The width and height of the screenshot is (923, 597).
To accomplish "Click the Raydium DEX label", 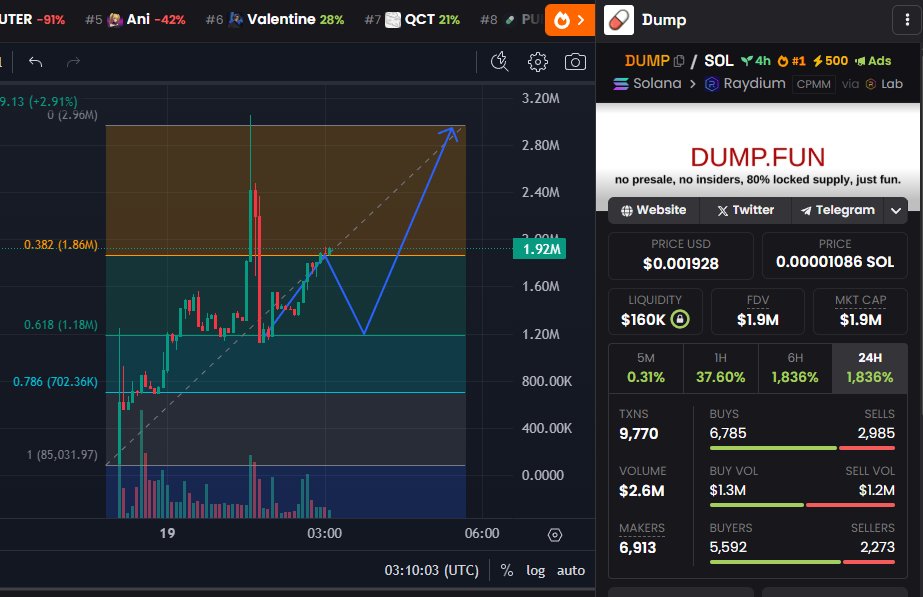I will 745,84.
